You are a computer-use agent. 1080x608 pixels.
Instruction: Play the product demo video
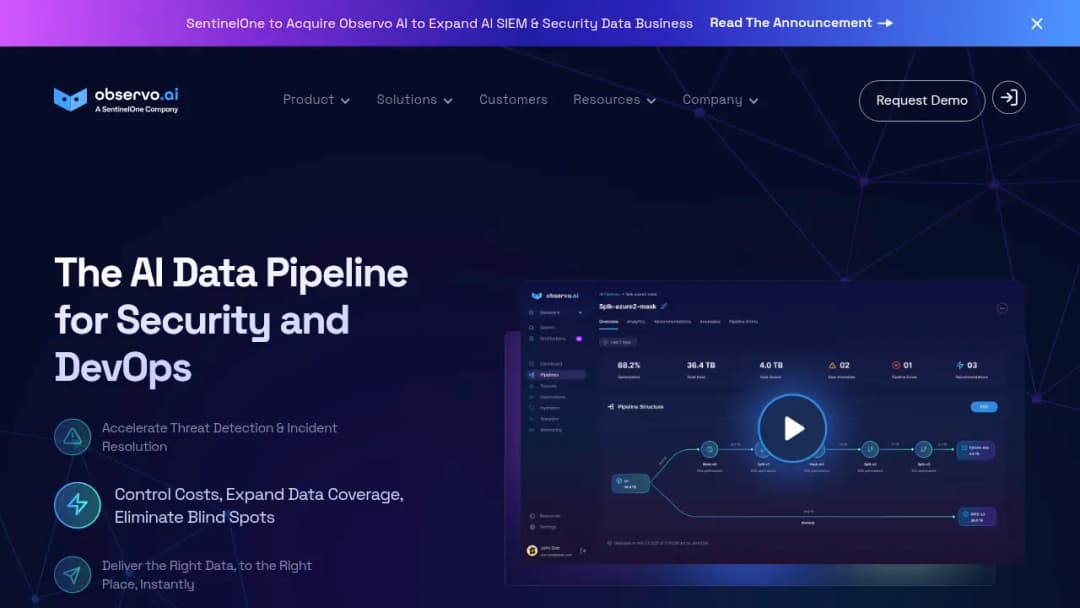pyautogui.click(x=792, y=428)
